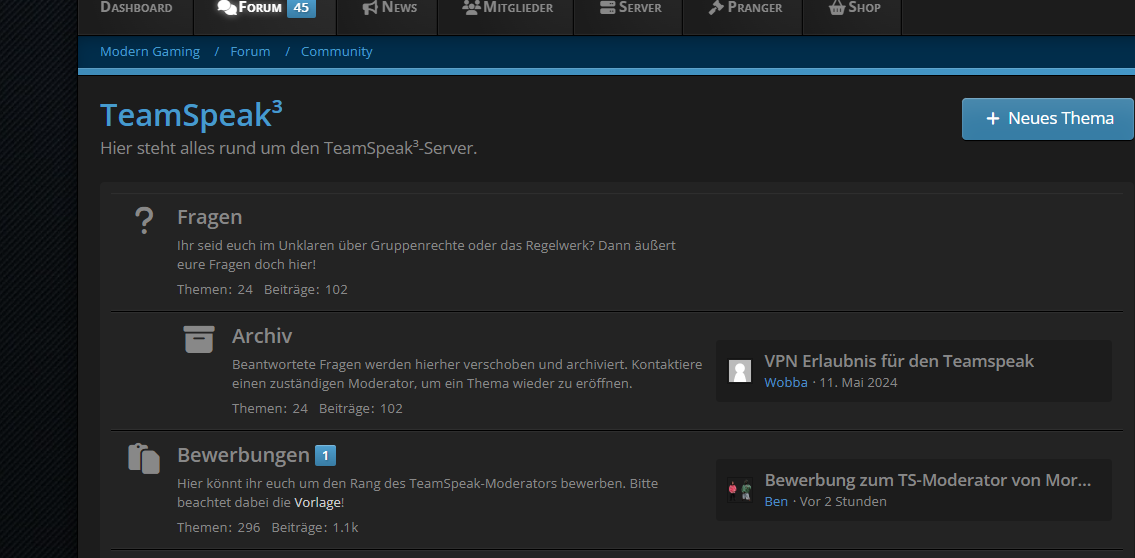Viewport: 1135px width, 558px height.
Task: Click Ben's avatar thumbnail
Action: tap(740, 490)
